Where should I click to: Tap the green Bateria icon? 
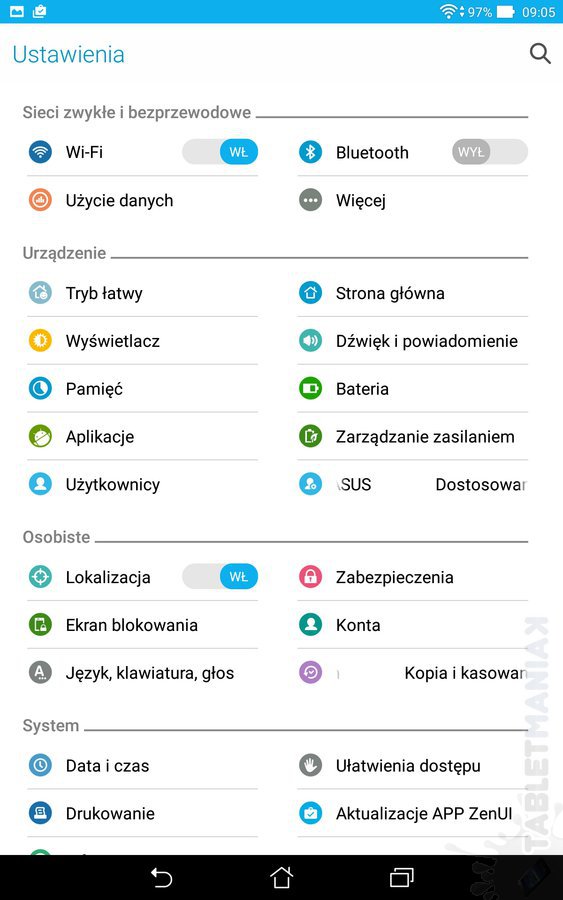coord(310,389)
